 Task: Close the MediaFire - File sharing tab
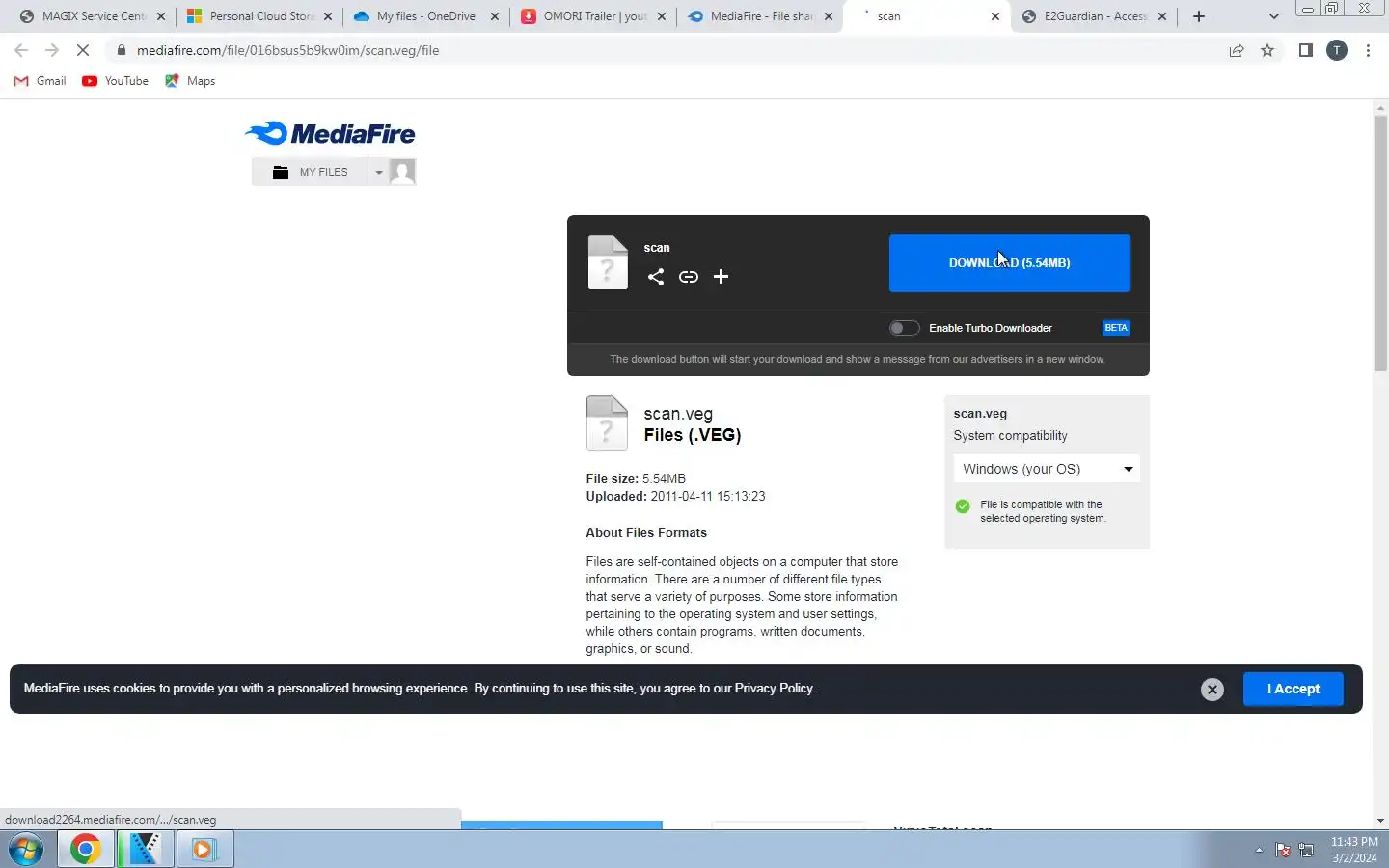[x=829, y=16]
